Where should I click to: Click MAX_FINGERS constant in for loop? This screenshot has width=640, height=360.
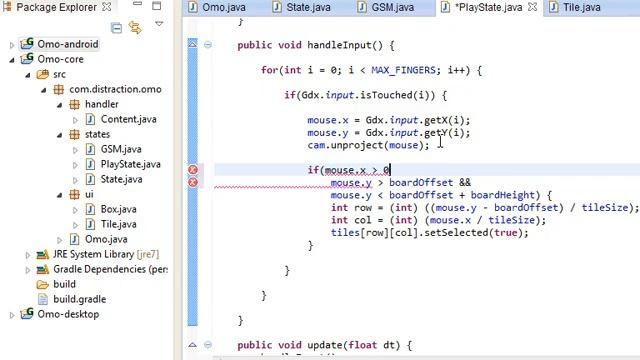pyautogui.click(x=403, y=70)
